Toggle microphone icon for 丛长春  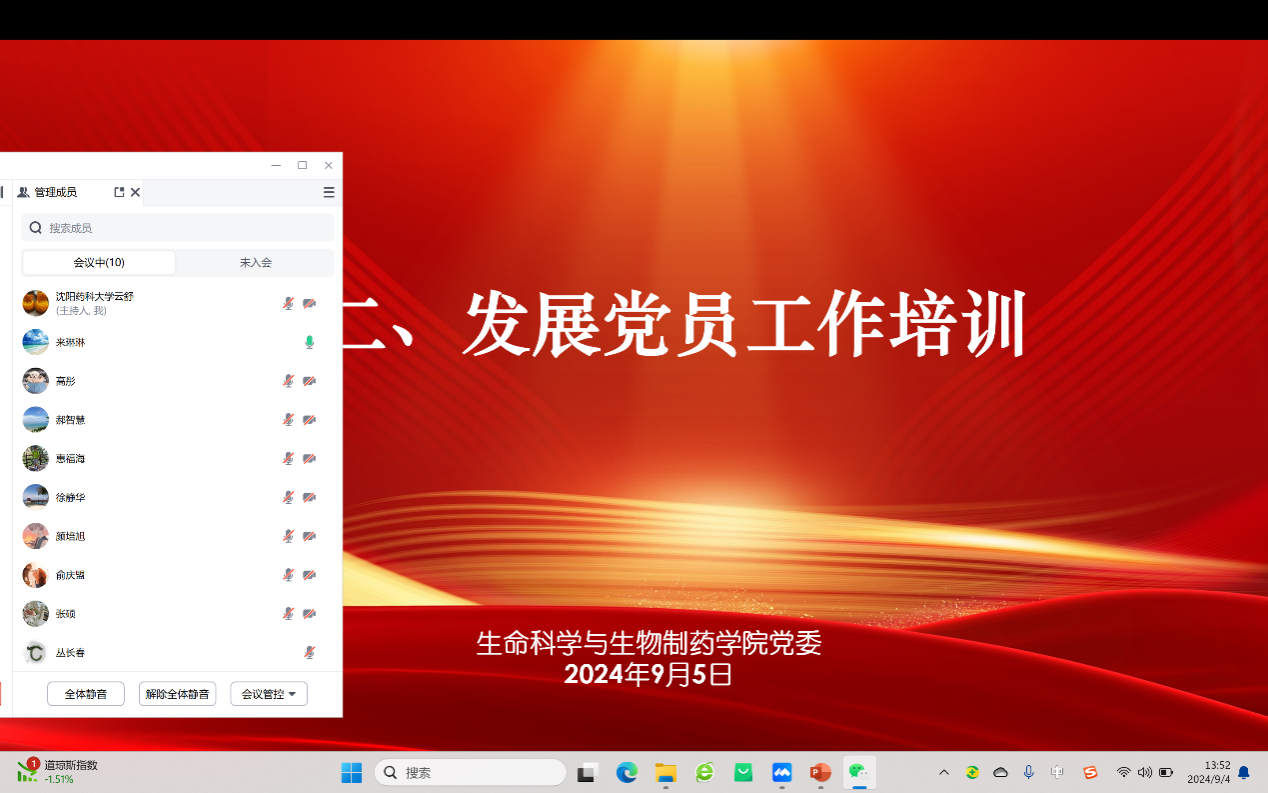pyautogui.click(x=309, y=653)
